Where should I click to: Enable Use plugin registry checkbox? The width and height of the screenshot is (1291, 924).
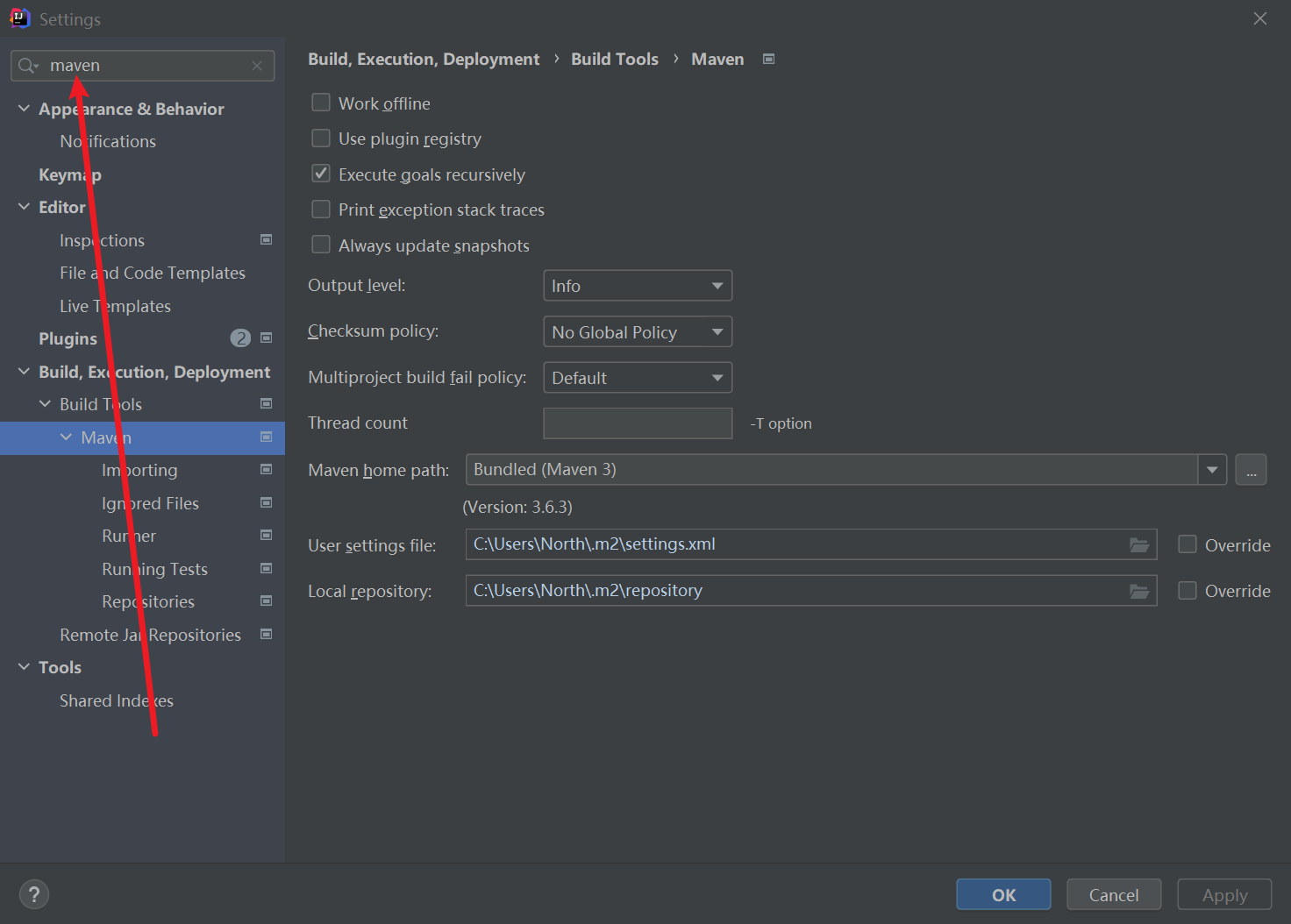pyautogui.click(x=321, y=139)
